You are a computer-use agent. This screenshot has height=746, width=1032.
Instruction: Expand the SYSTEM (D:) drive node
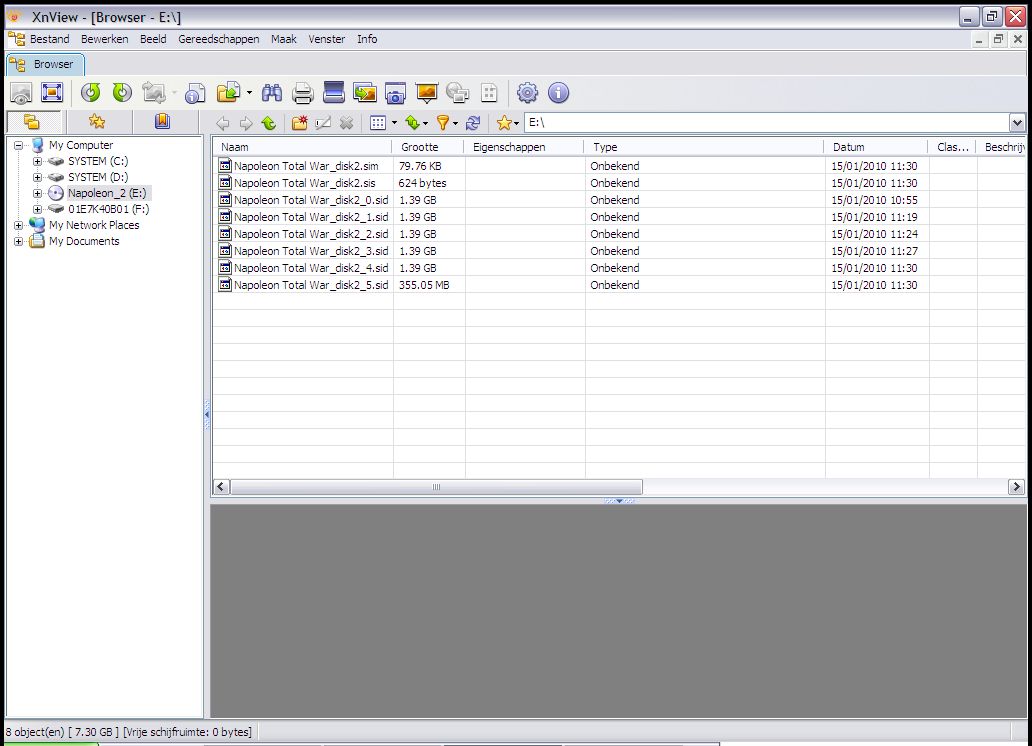[38, 177]
